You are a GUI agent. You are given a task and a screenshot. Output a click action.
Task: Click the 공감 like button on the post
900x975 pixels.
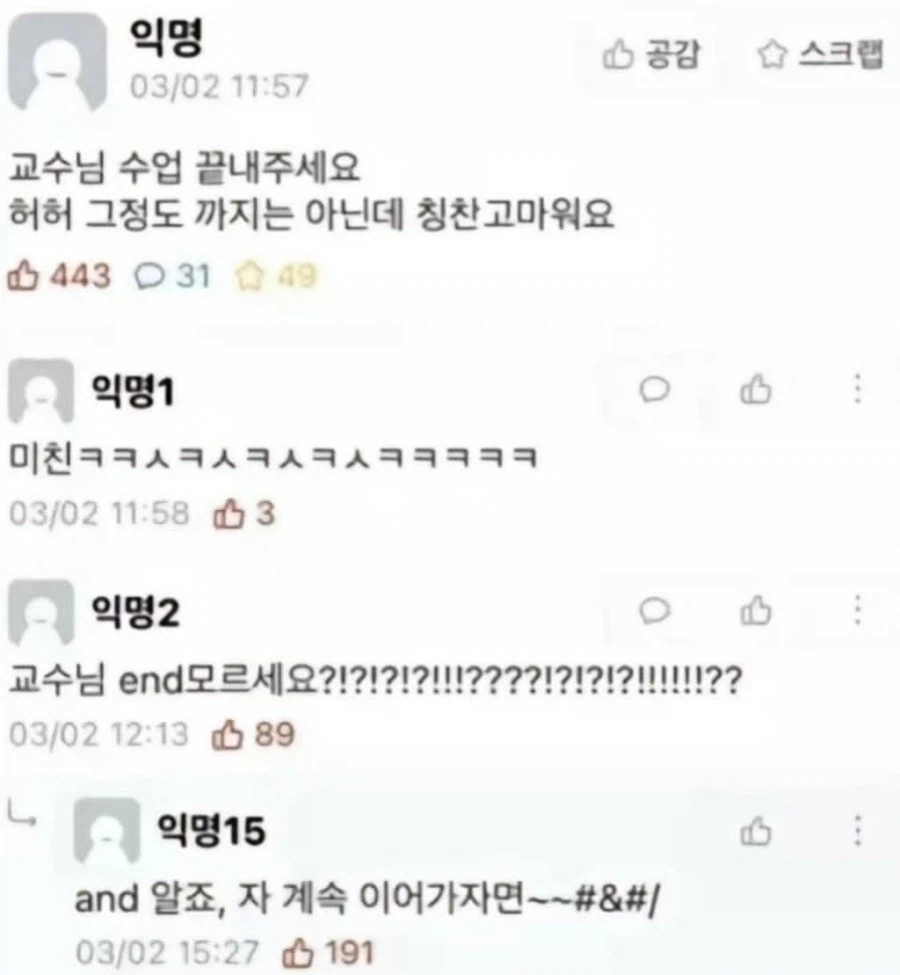click(x=651, y=54)
